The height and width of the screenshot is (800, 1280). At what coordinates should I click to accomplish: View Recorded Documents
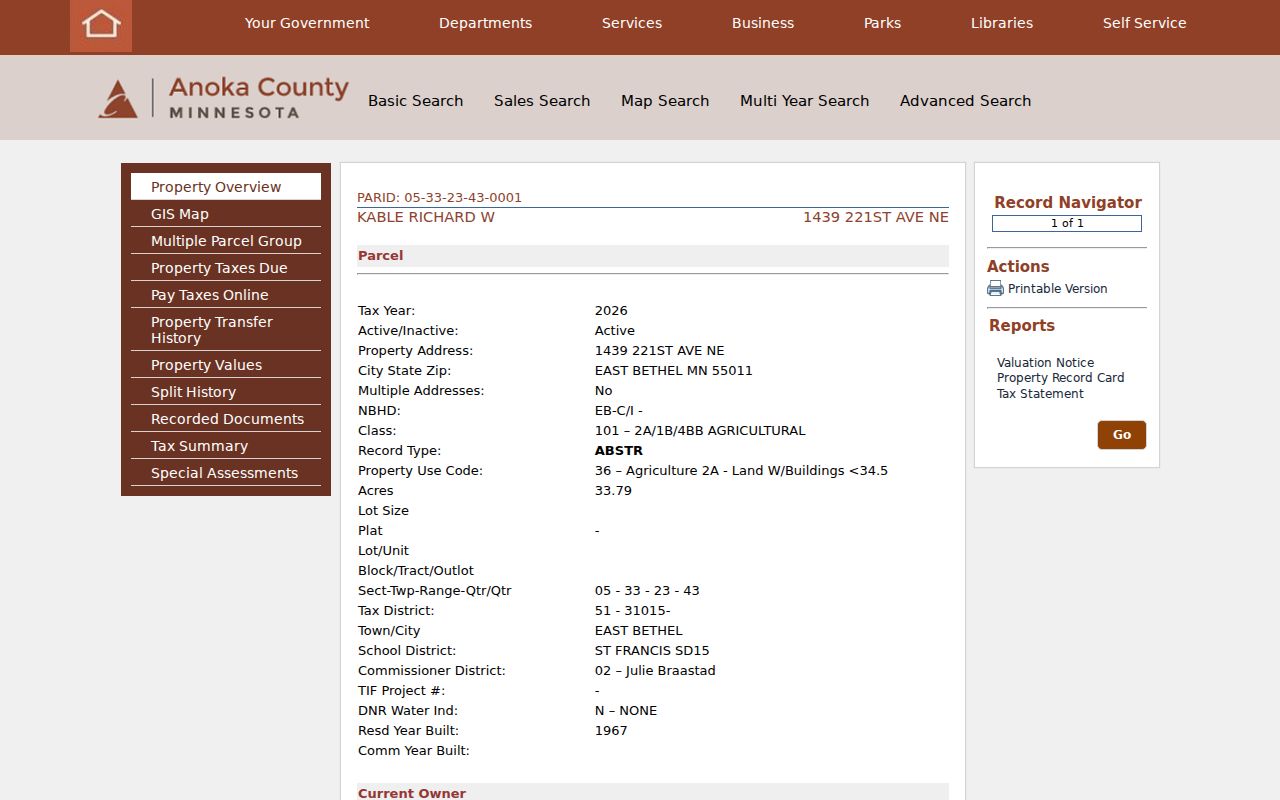tap(226, 419)
